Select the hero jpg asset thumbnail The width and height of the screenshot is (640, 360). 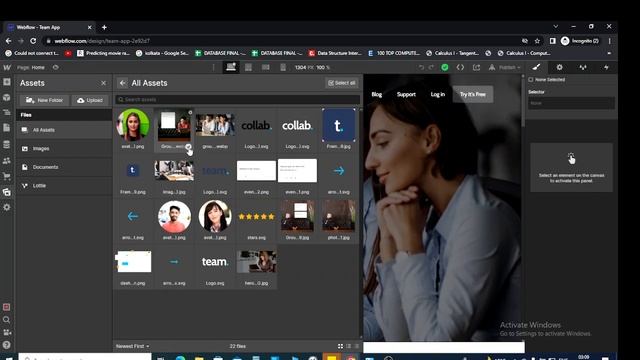256,261
